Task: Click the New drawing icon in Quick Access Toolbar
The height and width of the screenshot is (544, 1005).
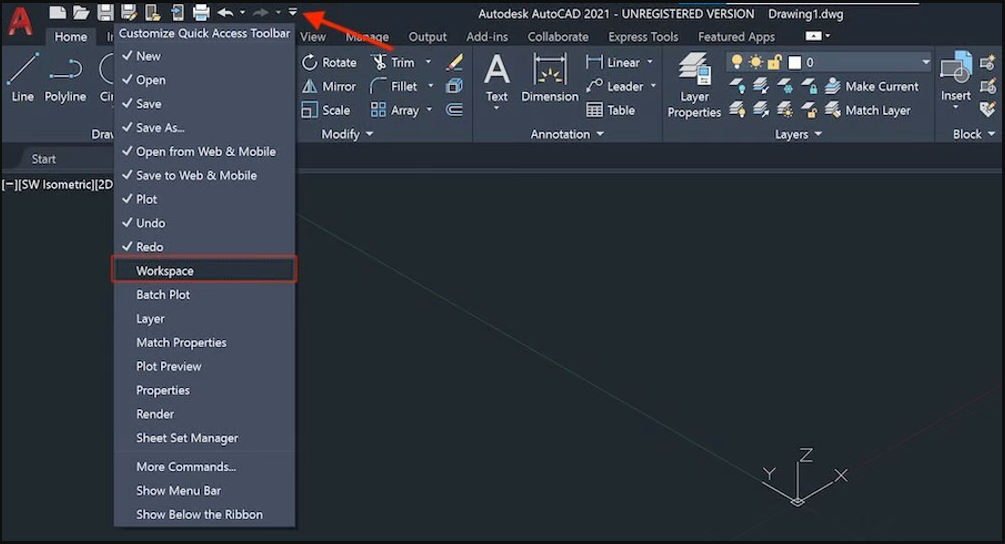Action: click(57, 12)
